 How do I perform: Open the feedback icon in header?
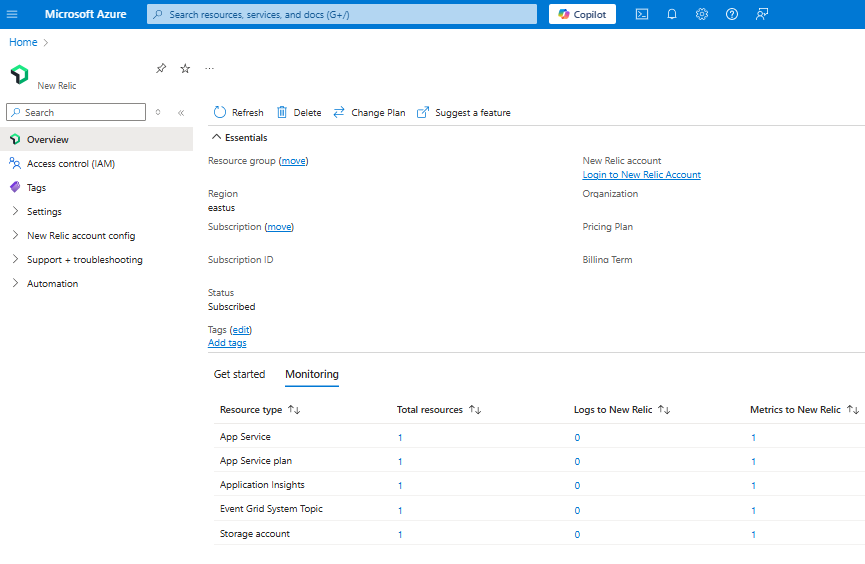pyautogui.click(x=762, y=14)
